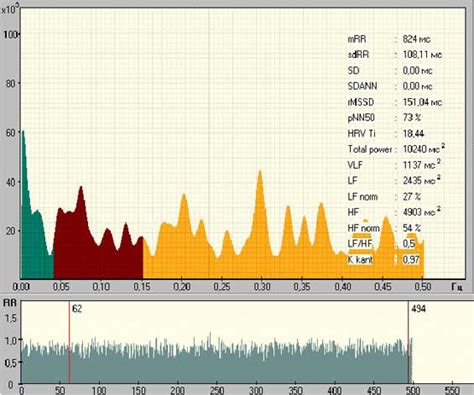Click the "62" marker number label
The height and width of the screenshot is (395, 474).
[x=77, y=309]
